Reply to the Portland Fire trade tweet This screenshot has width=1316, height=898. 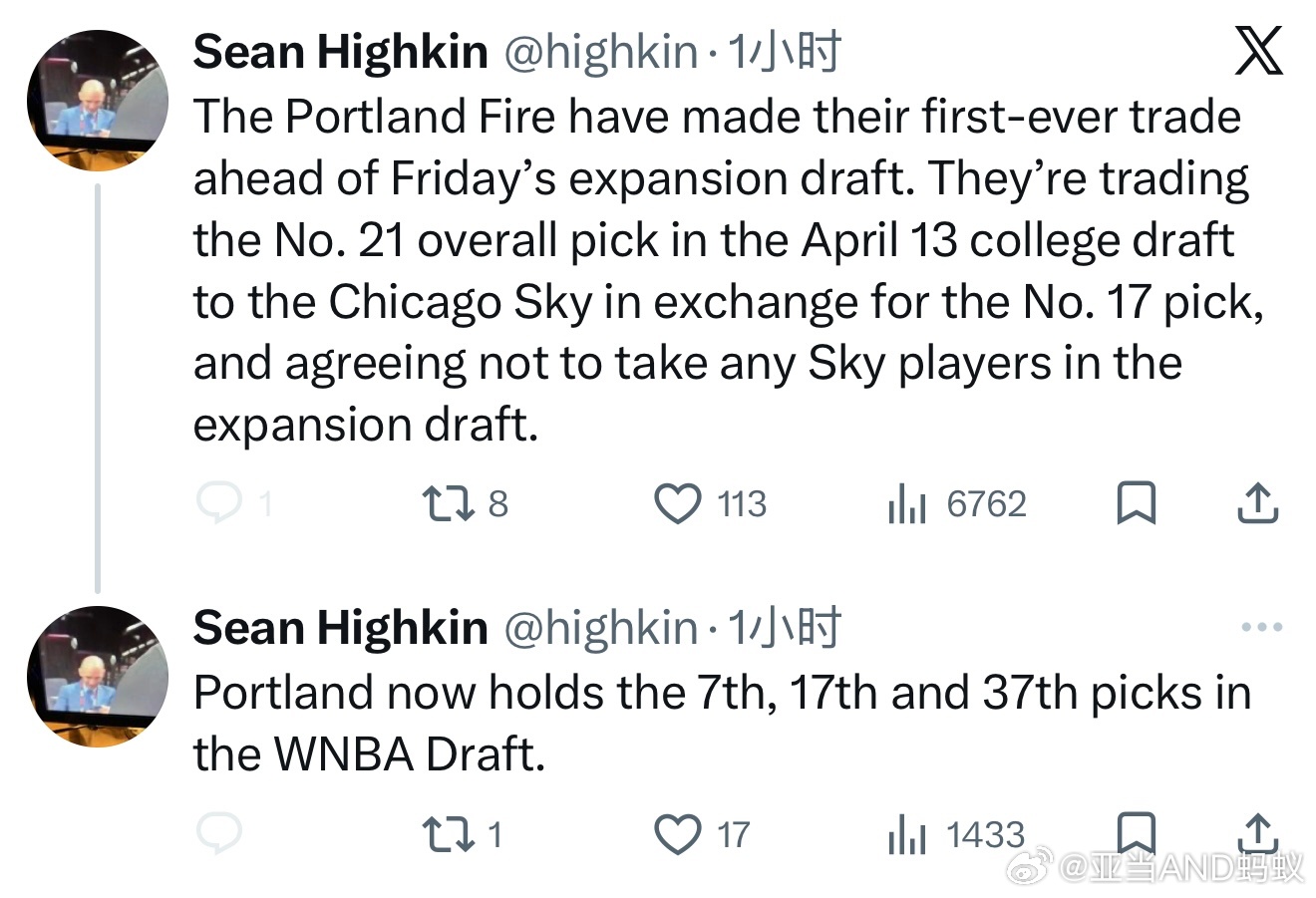coord(215,503)
